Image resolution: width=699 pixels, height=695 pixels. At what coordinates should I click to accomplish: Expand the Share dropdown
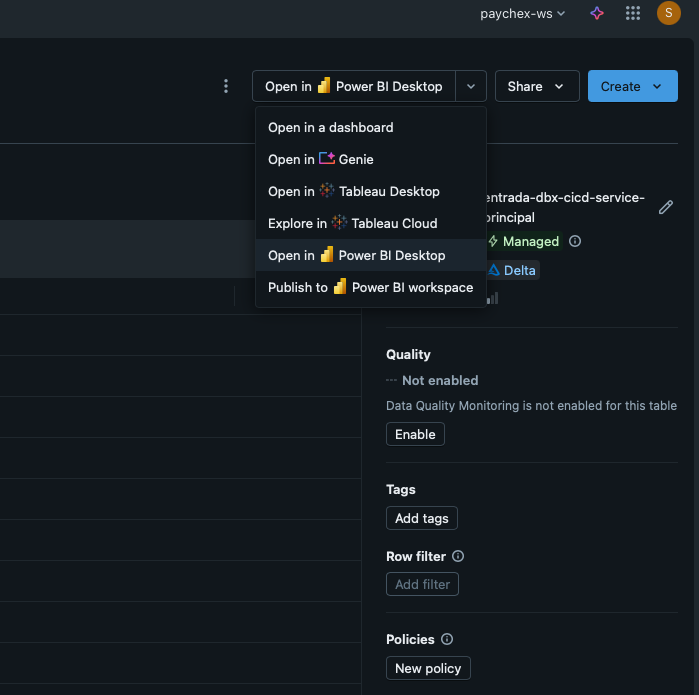(x=536, y=86)
